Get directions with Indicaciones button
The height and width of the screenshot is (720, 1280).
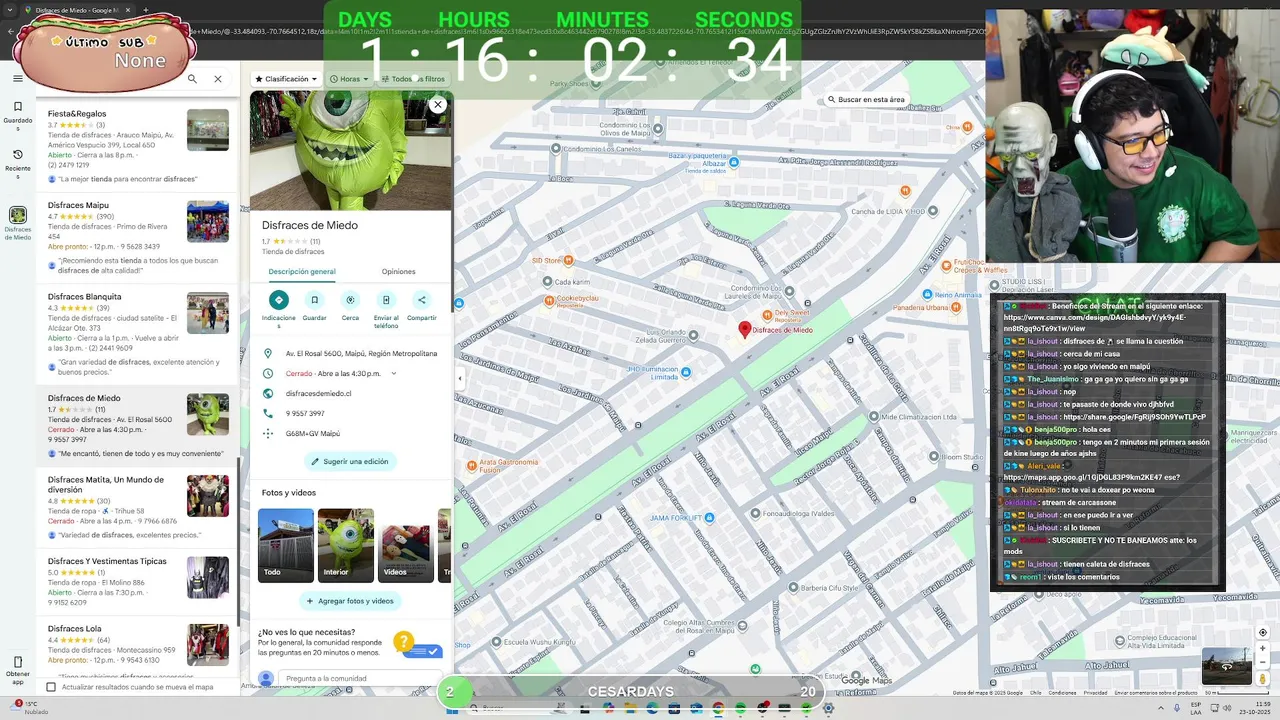[x=279, y=300]
